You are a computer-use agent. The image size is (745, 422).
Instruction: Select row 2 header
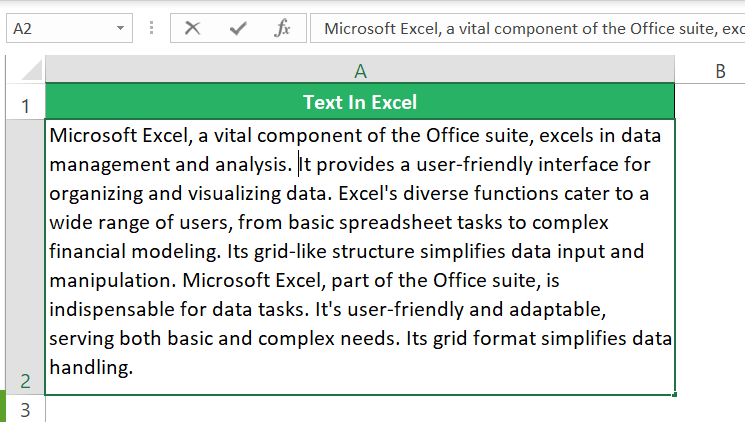click(x=24, y=257)
